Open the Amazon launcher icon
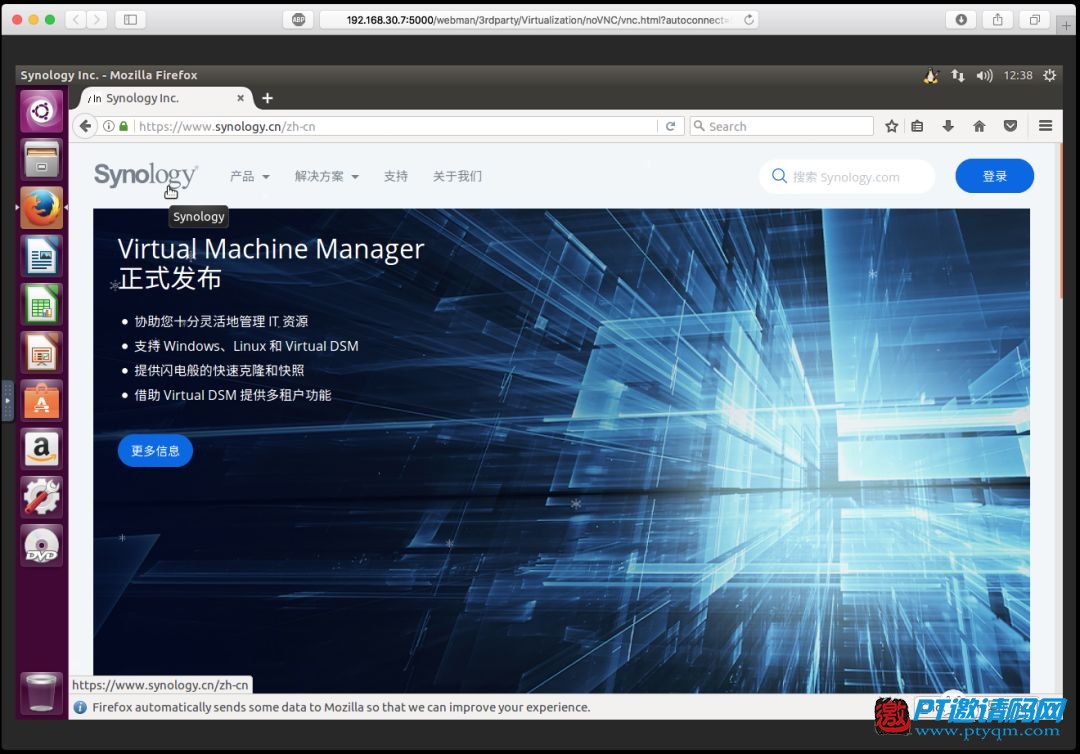Viewport: 1080px width, 754px height. click(41, 448)
